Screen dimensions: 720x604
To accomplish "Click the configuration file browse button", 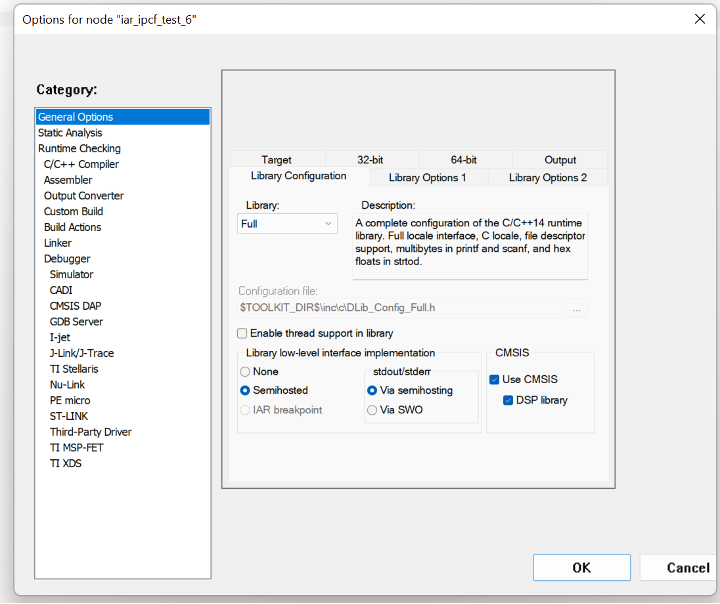I will (x=576, y=309).
